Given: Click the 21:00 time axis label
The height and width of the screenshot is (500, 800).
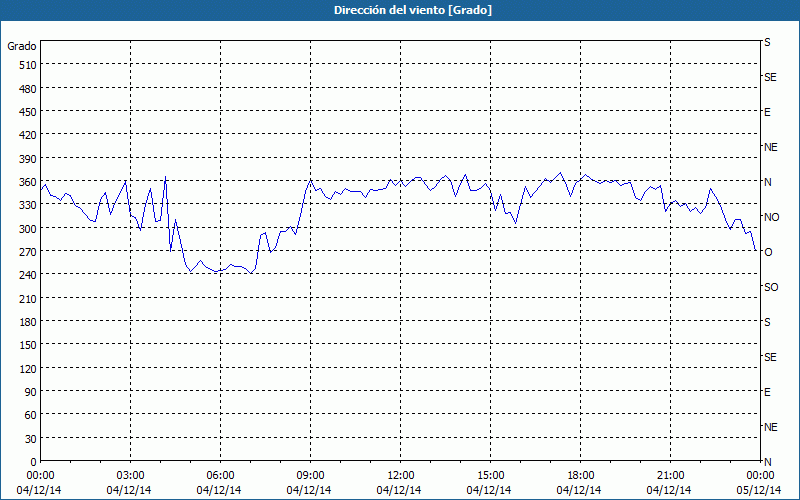Looking at the screenshot, I should point(670,476).
